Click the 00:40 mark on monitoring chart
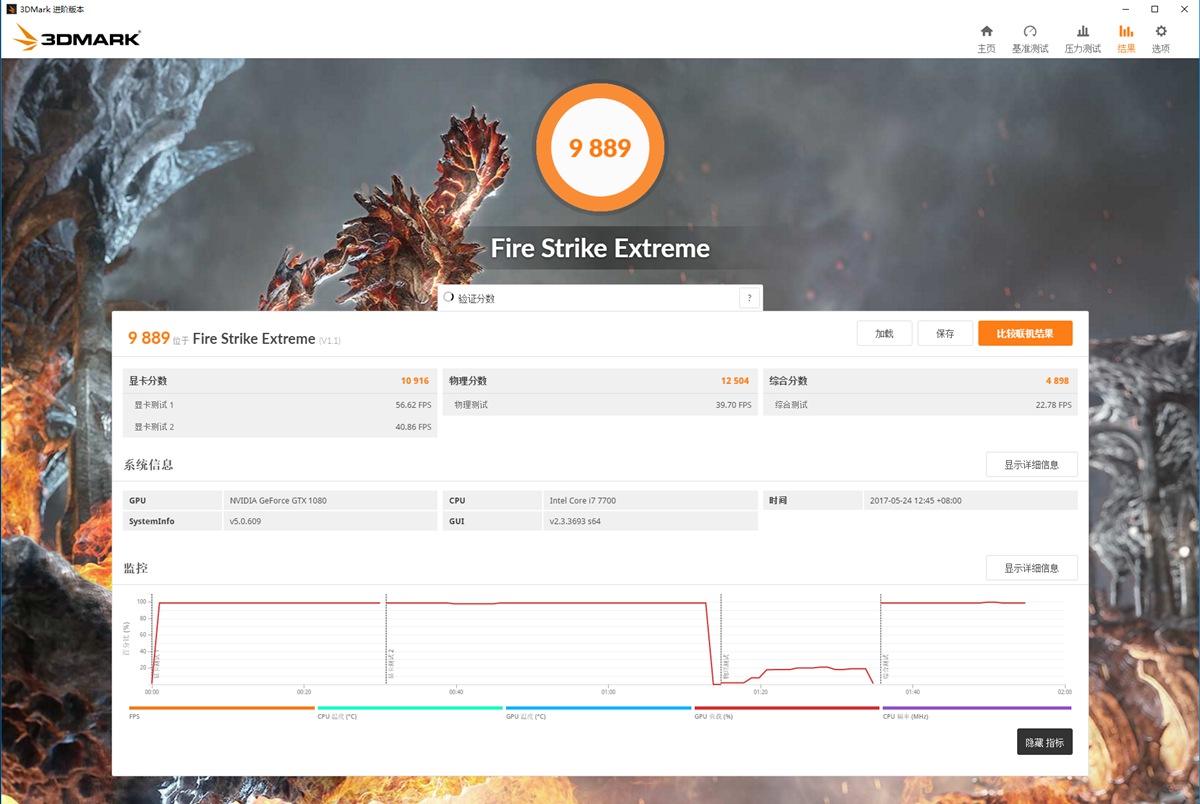 [x=456, y=691]
